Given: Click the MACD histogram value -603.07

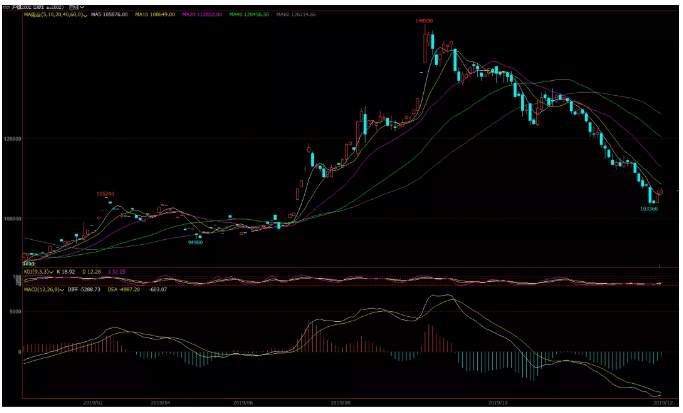Looking at the screenshot, I should [158, 289].
